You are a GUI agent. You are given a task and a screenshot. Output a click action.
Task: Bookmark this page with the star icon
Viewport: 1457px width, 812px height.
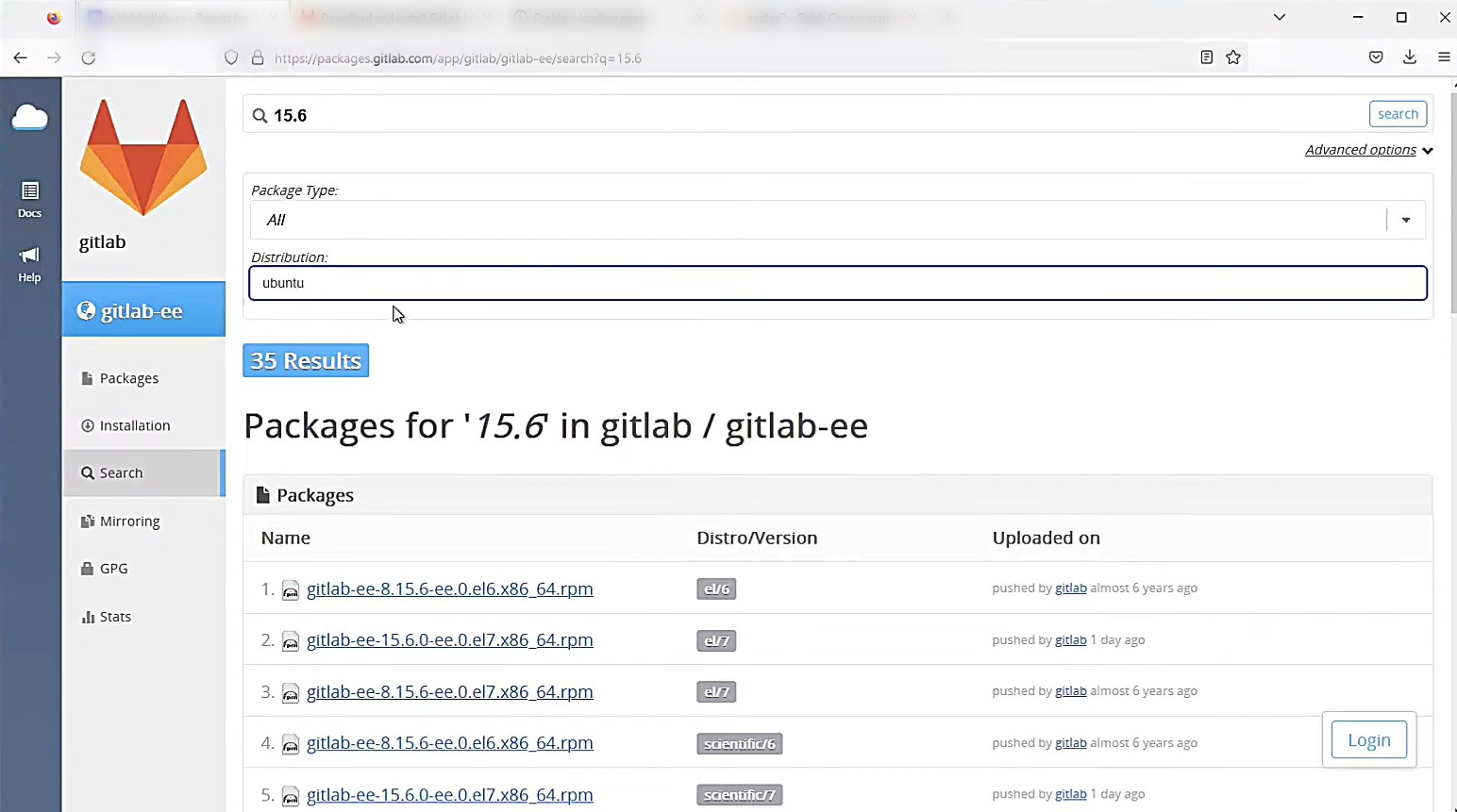pos(1233,58)
